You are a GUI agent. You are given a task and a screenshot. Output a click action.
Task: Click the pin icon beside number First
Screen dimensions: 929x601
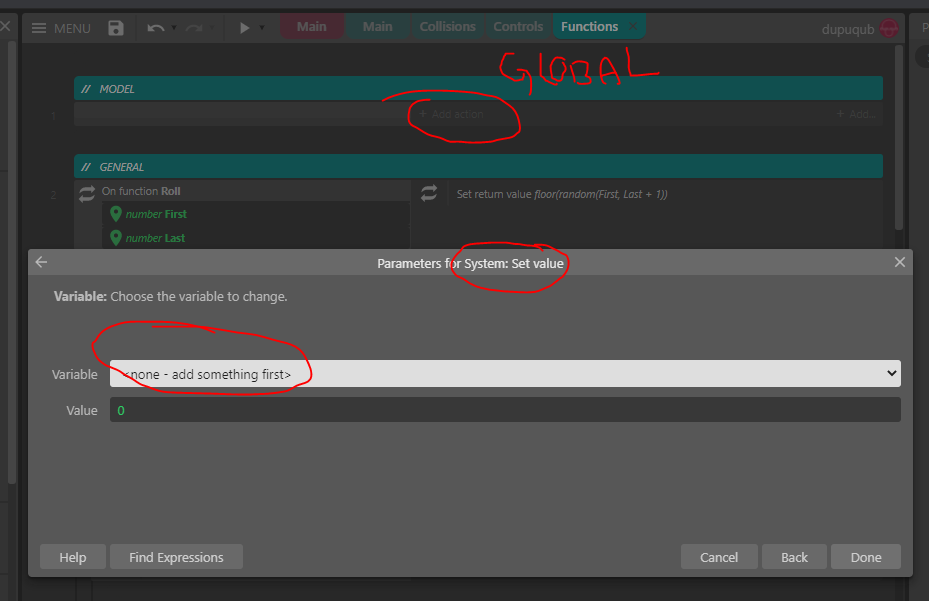coord(116,214)
